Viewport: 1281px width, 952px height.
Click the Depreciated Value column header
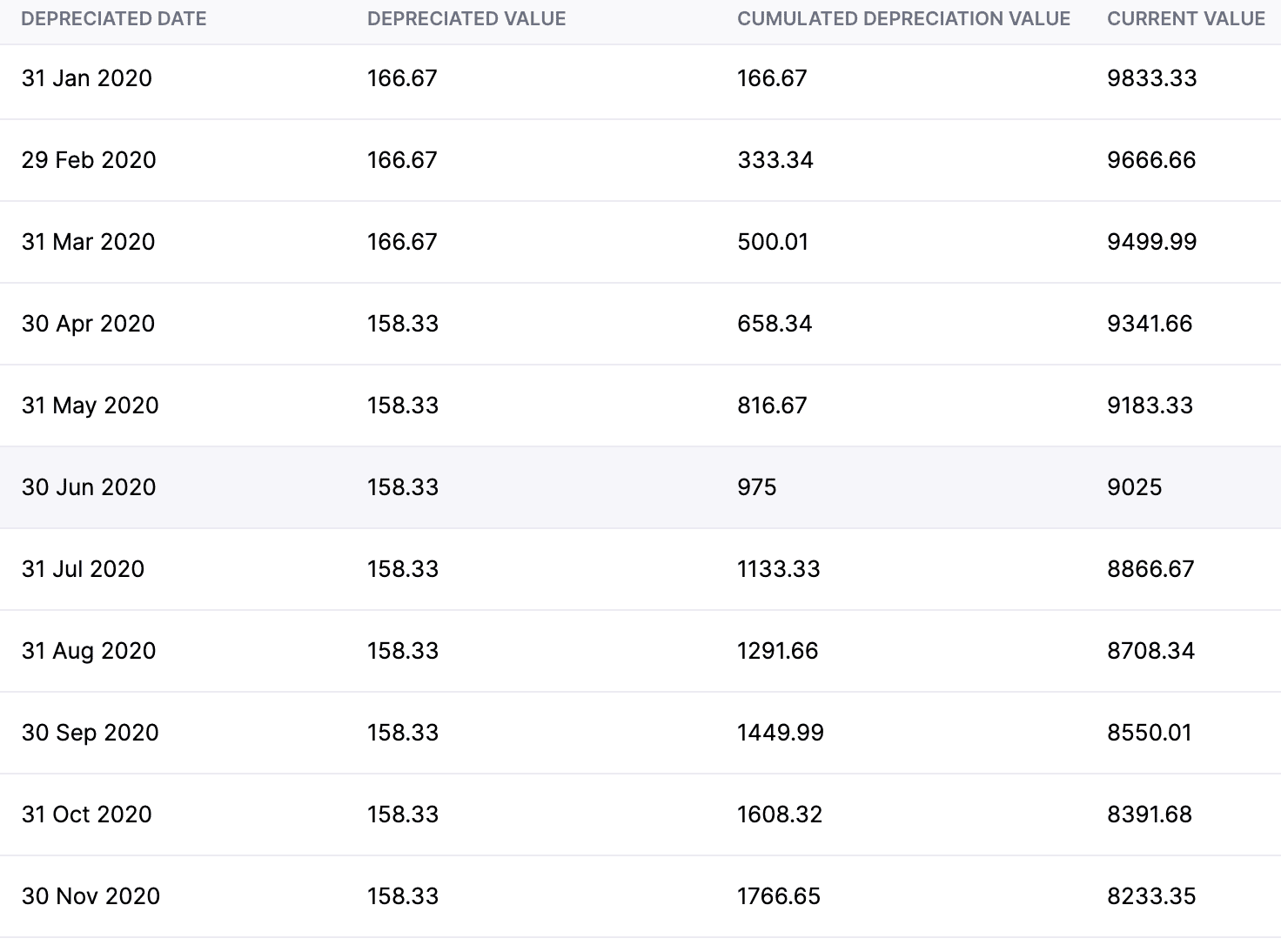click(x=466, y=19)
